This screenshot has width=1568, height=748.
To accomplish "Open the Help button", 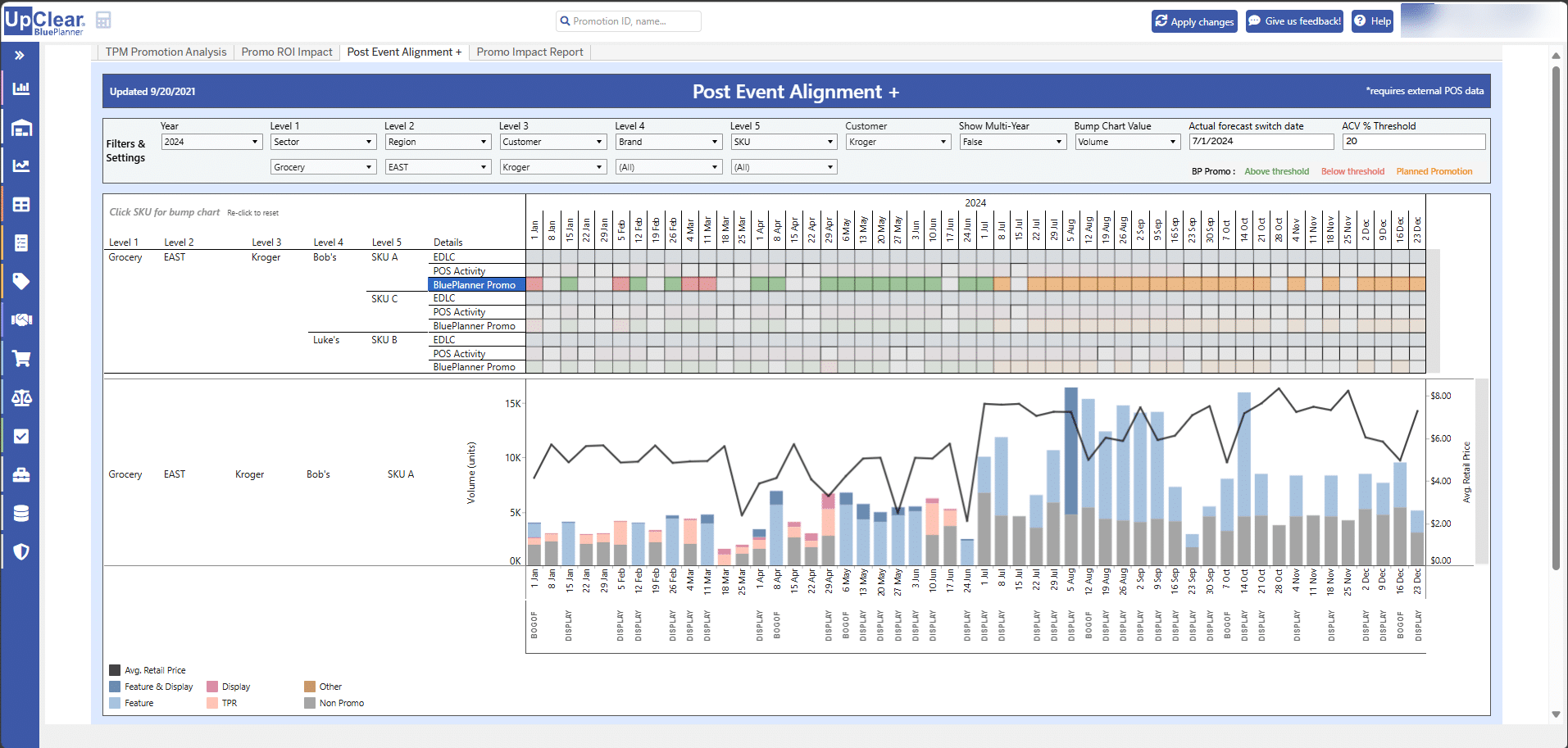I will click(x=1372, y=21).
